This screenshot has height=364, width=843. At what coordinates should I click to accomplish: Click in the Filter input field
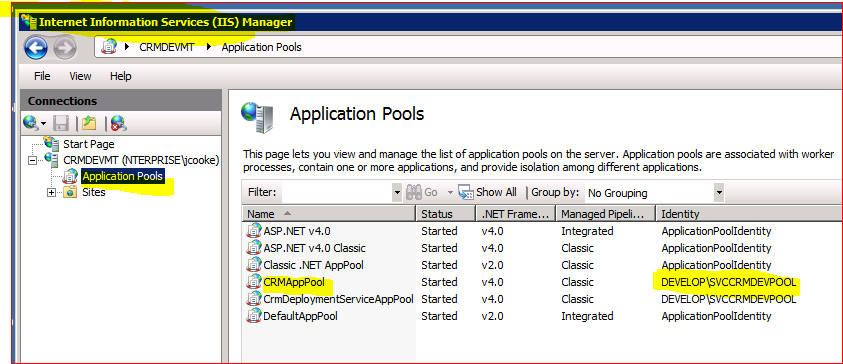pyautogui.click(x=337, y=192)
